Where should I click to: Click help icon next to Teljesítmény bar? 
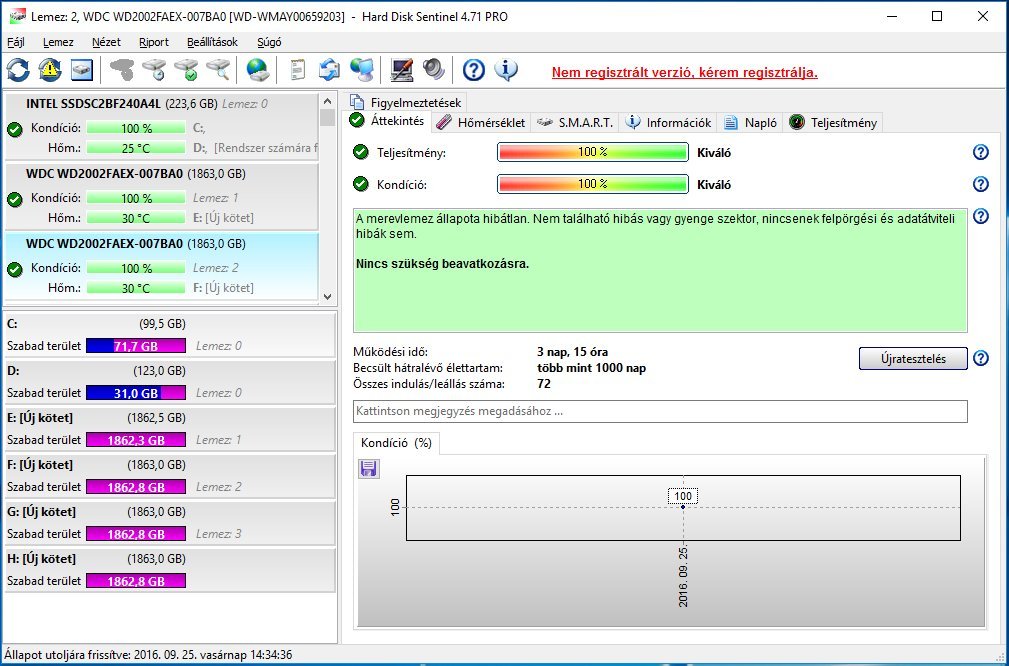pyautogui.click(x=980, y=153)
